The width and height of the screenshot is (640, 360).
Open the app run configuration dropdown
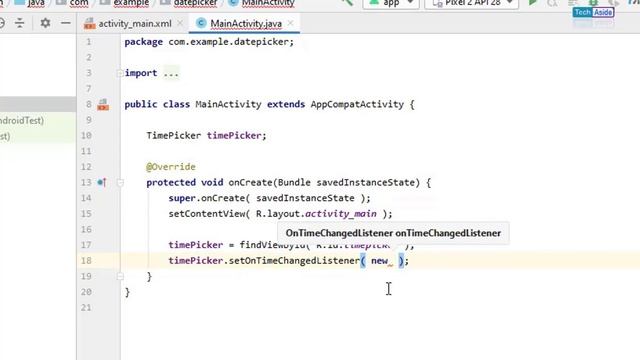point(391,3)
